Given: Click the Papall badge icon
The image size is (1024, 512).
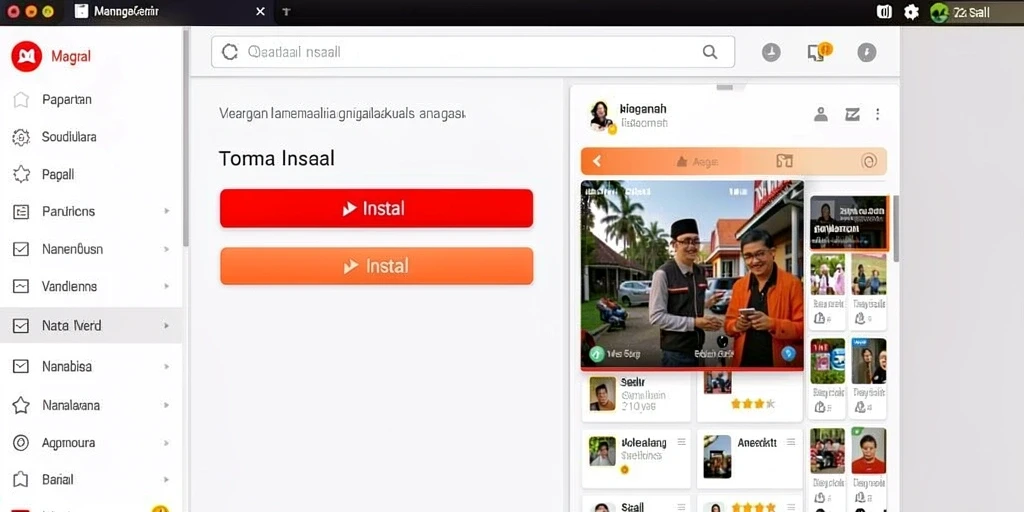Looking at the screenshot, I should 21,174.
